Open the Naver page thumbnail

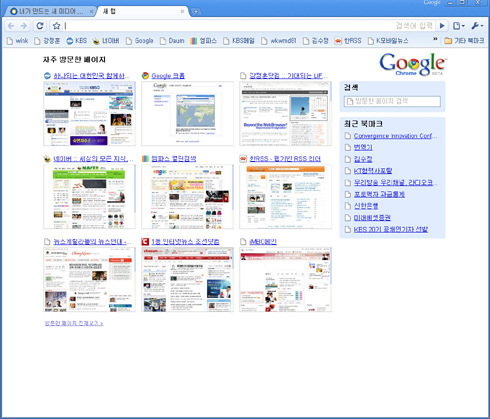89,197
